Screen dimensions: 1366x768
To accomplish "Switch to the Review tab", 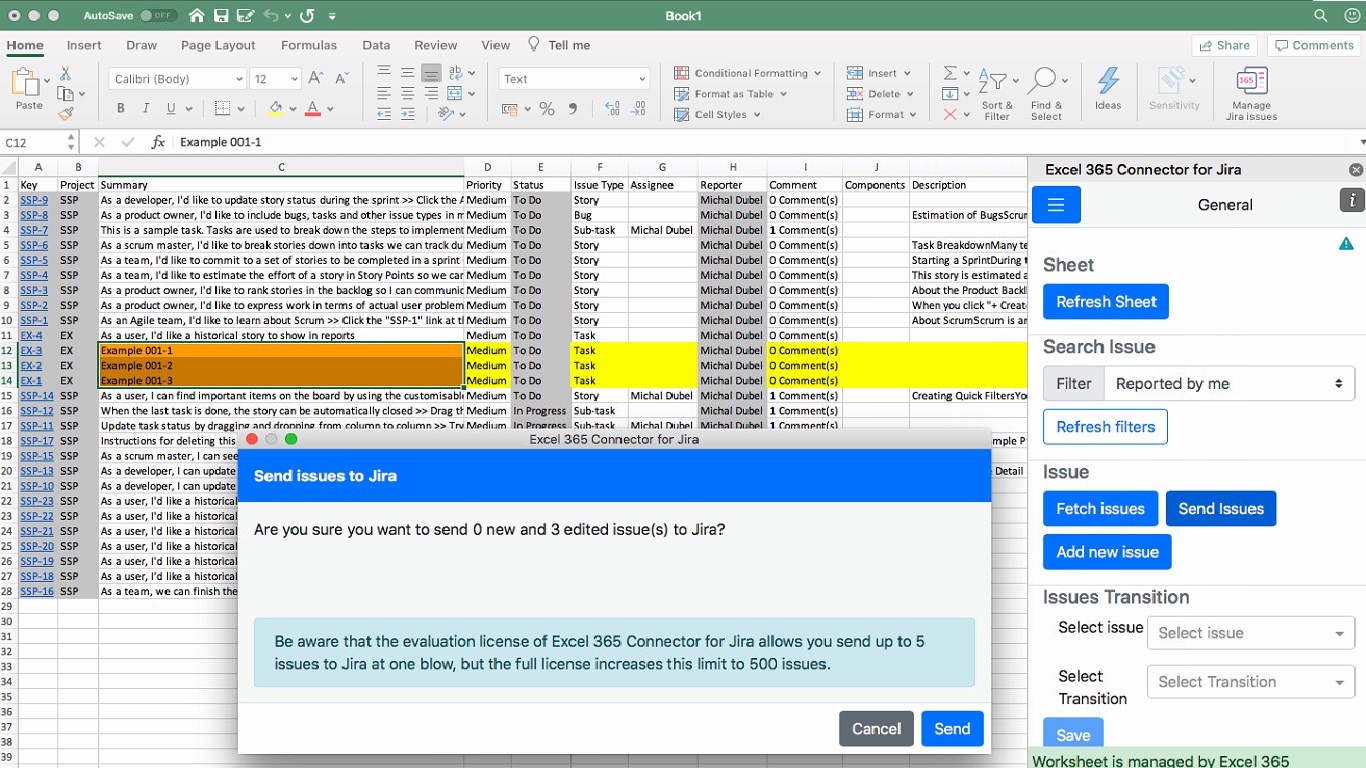I will (436, 45).
